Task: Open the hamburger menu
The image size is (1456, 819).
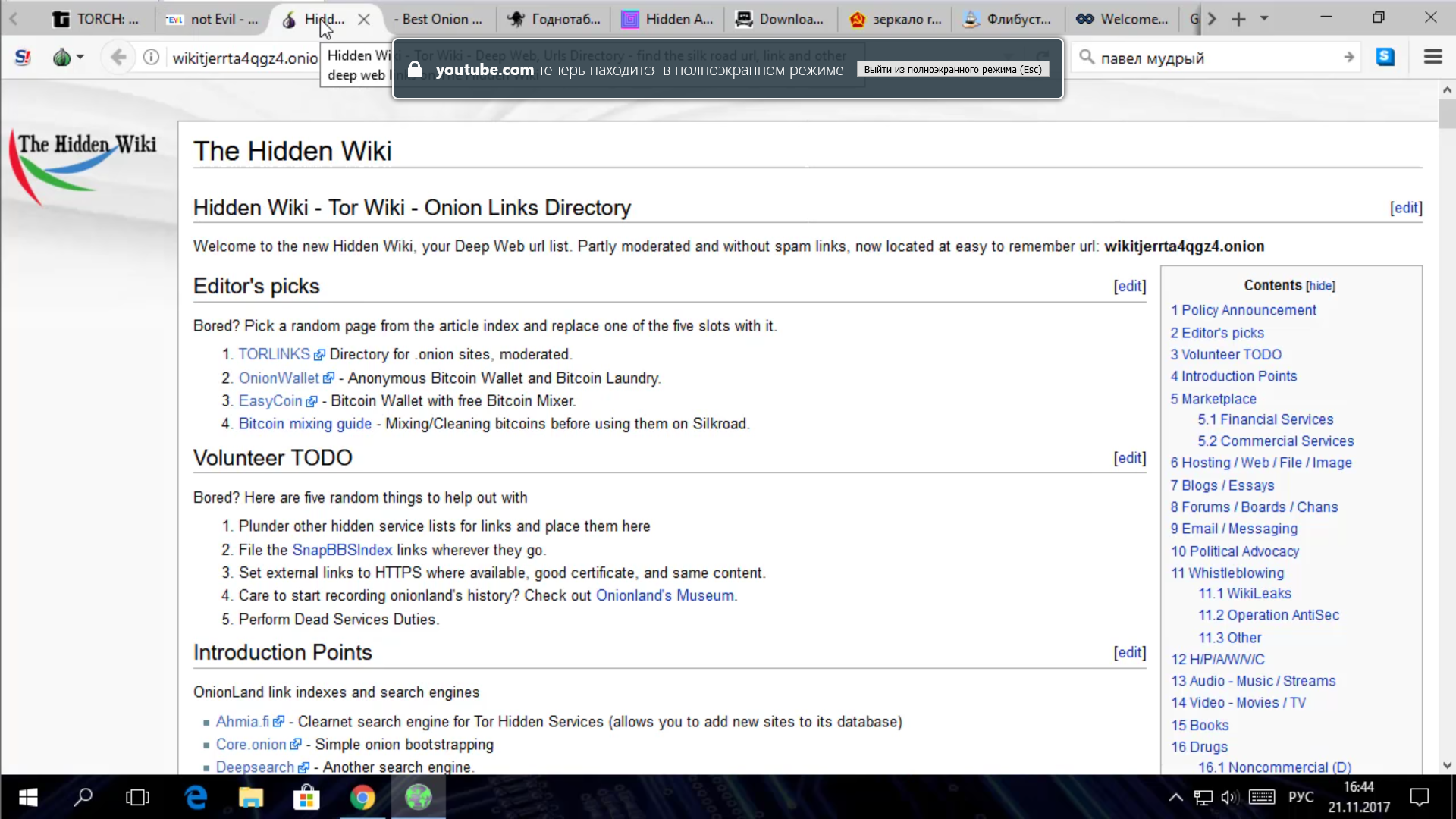Action: [1432, 57]
